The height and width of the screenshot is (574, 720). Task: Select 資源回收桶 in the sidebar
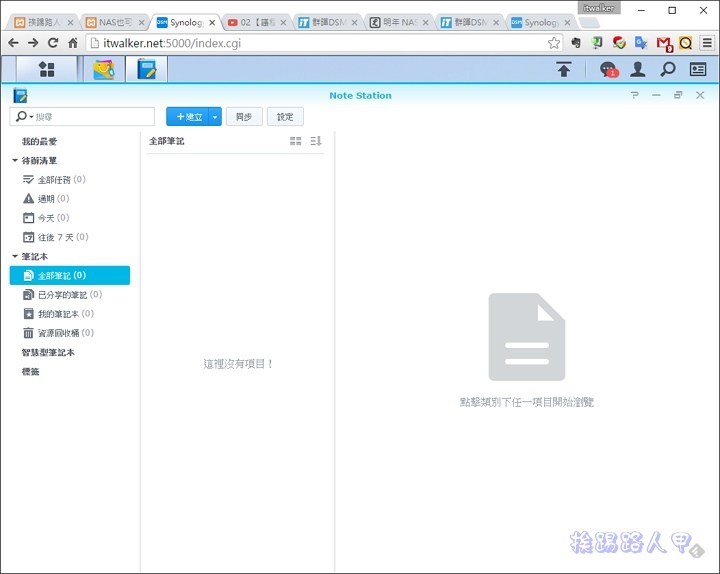65,333
